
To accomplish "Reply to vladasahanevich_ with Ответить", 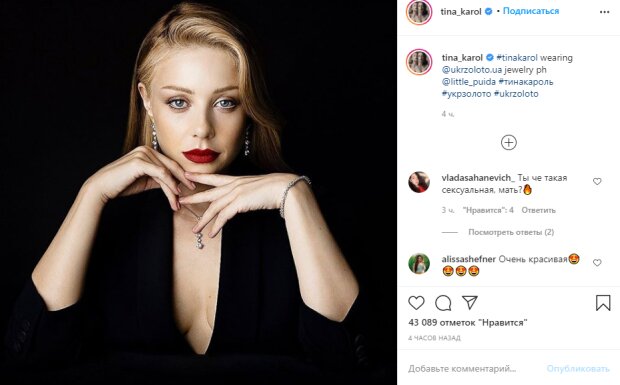I will [538, 210].
